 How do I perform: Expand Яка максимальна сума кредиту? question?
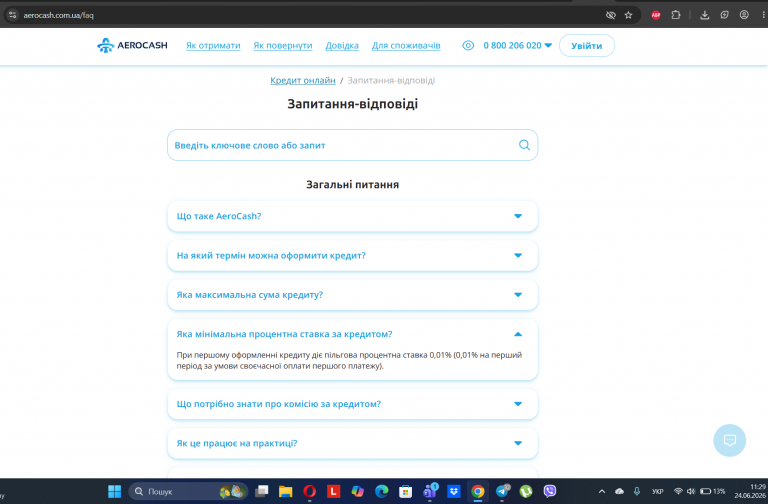pos(352,295)
